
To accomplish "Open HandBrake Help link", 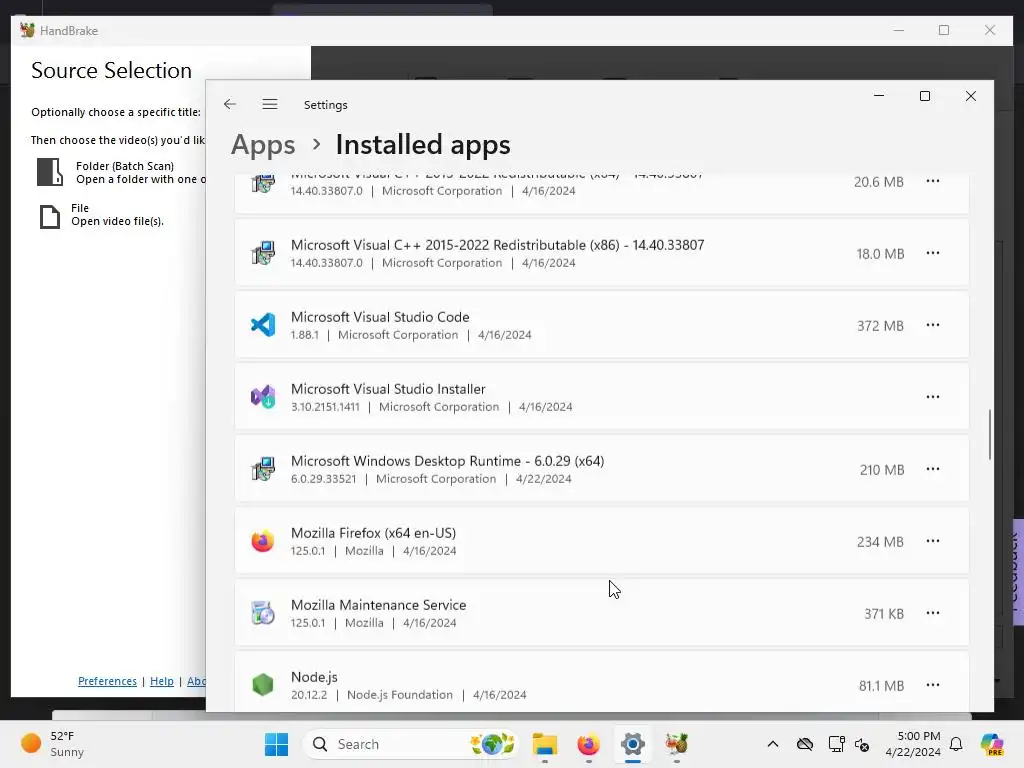I will click(162, 681).
